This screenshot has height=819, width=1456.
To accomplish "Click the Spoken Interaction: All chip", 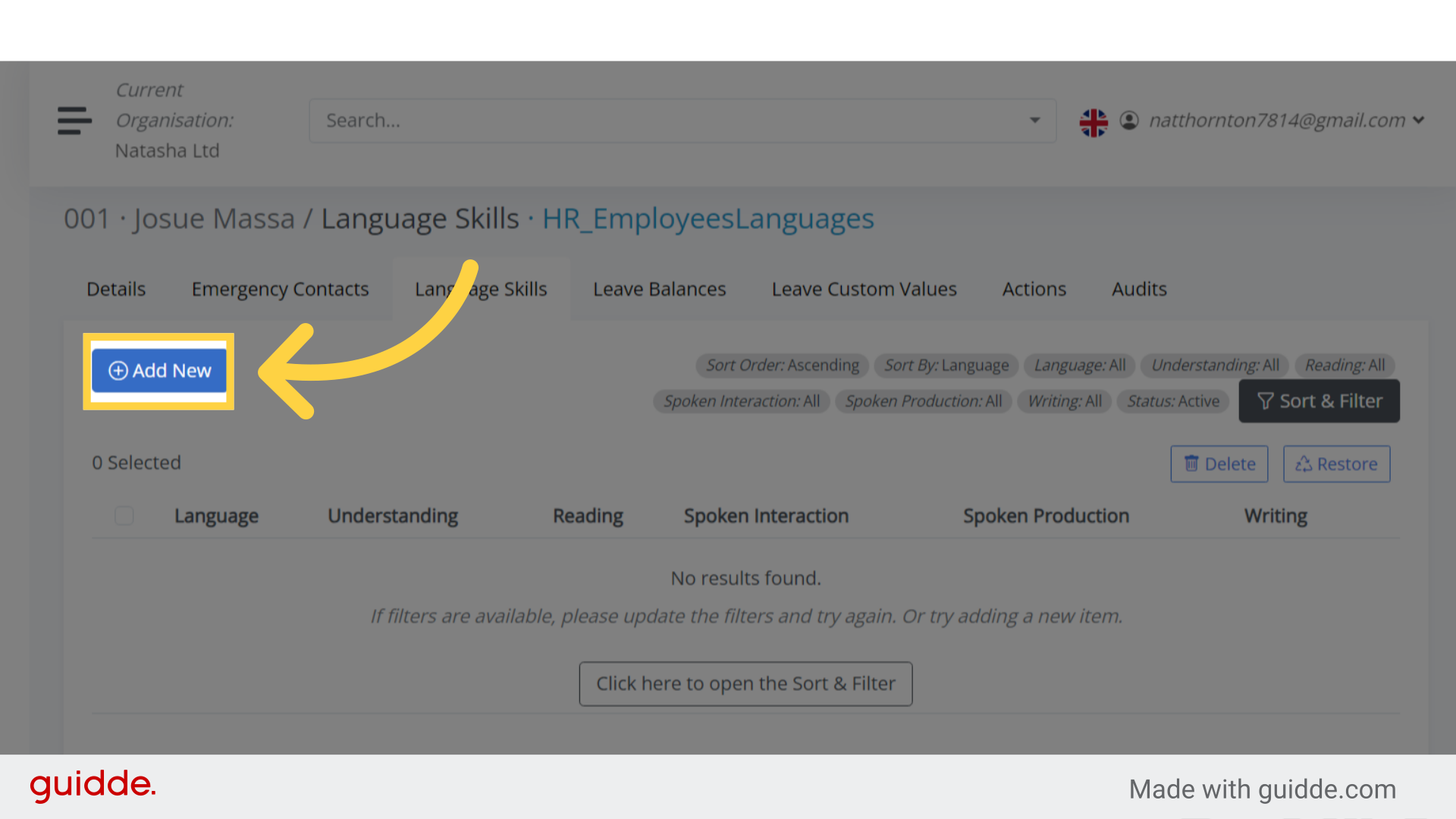I will point(742,401).
